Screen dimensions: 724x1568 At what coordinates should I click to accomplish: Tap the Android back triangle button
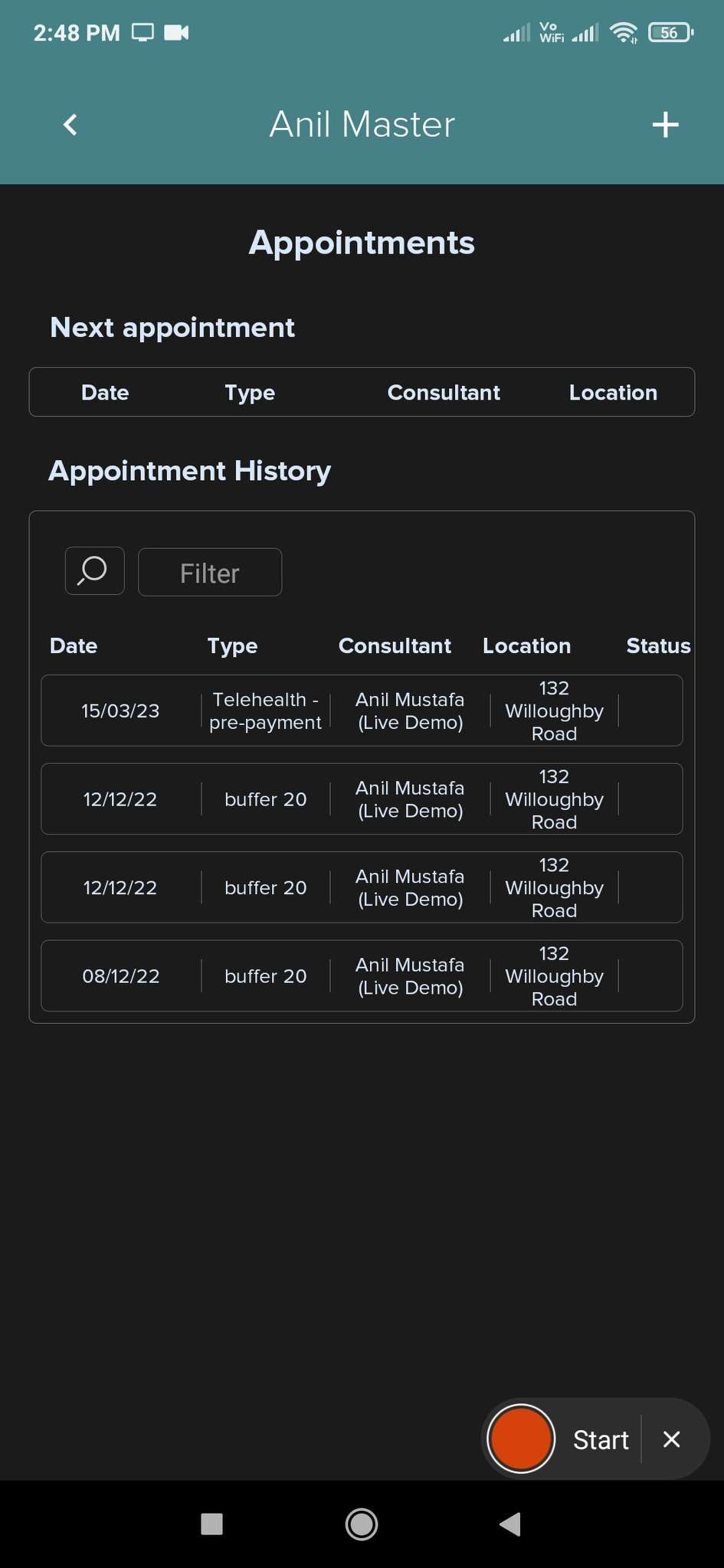(510, 1524)
